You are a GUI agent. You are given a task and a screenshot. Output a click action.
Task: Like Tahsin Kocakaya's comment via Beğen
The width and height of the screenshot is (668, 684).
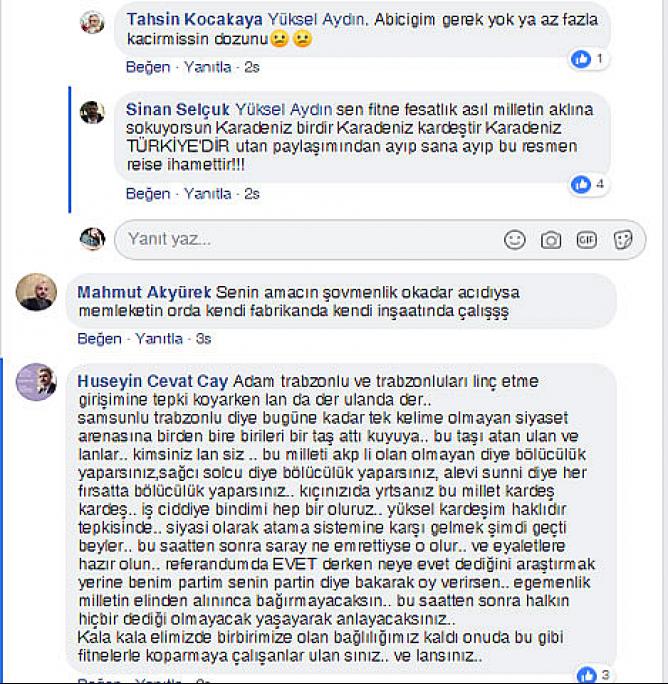[x=148, y=67]
